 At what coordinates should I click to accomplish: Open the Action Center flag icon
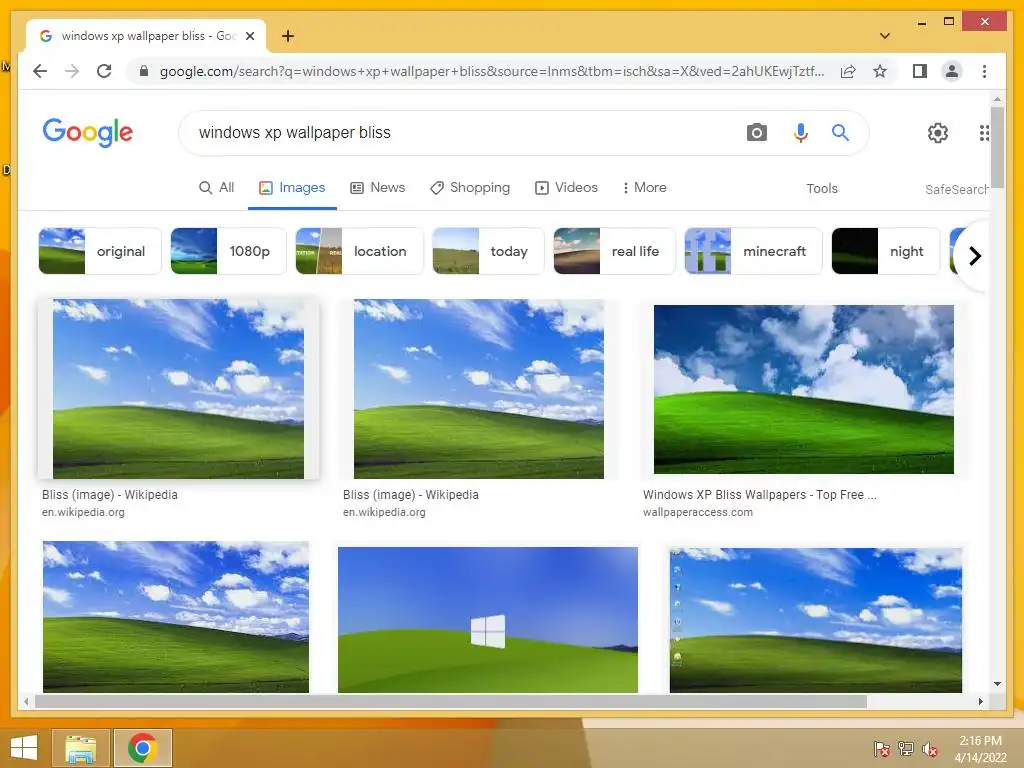point(881,749)
